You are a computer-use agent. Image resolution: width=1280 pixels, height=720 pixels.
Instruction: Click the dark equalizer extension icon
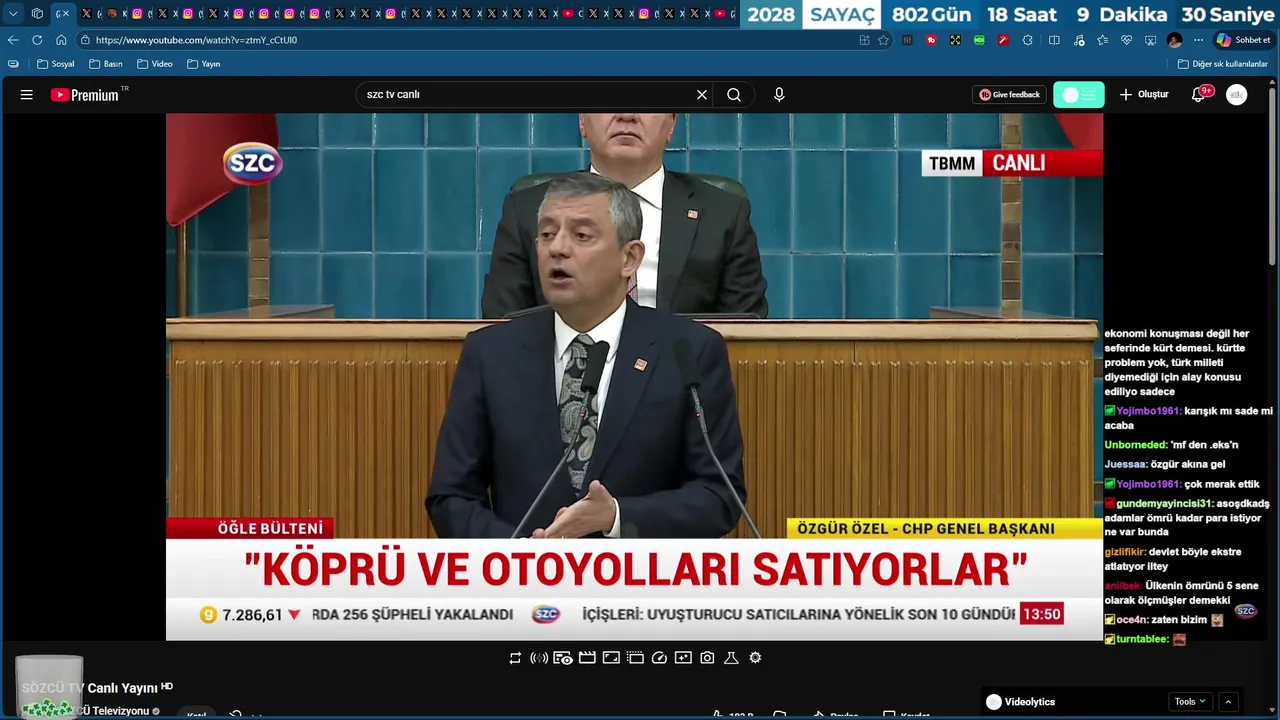coord(907,40)
